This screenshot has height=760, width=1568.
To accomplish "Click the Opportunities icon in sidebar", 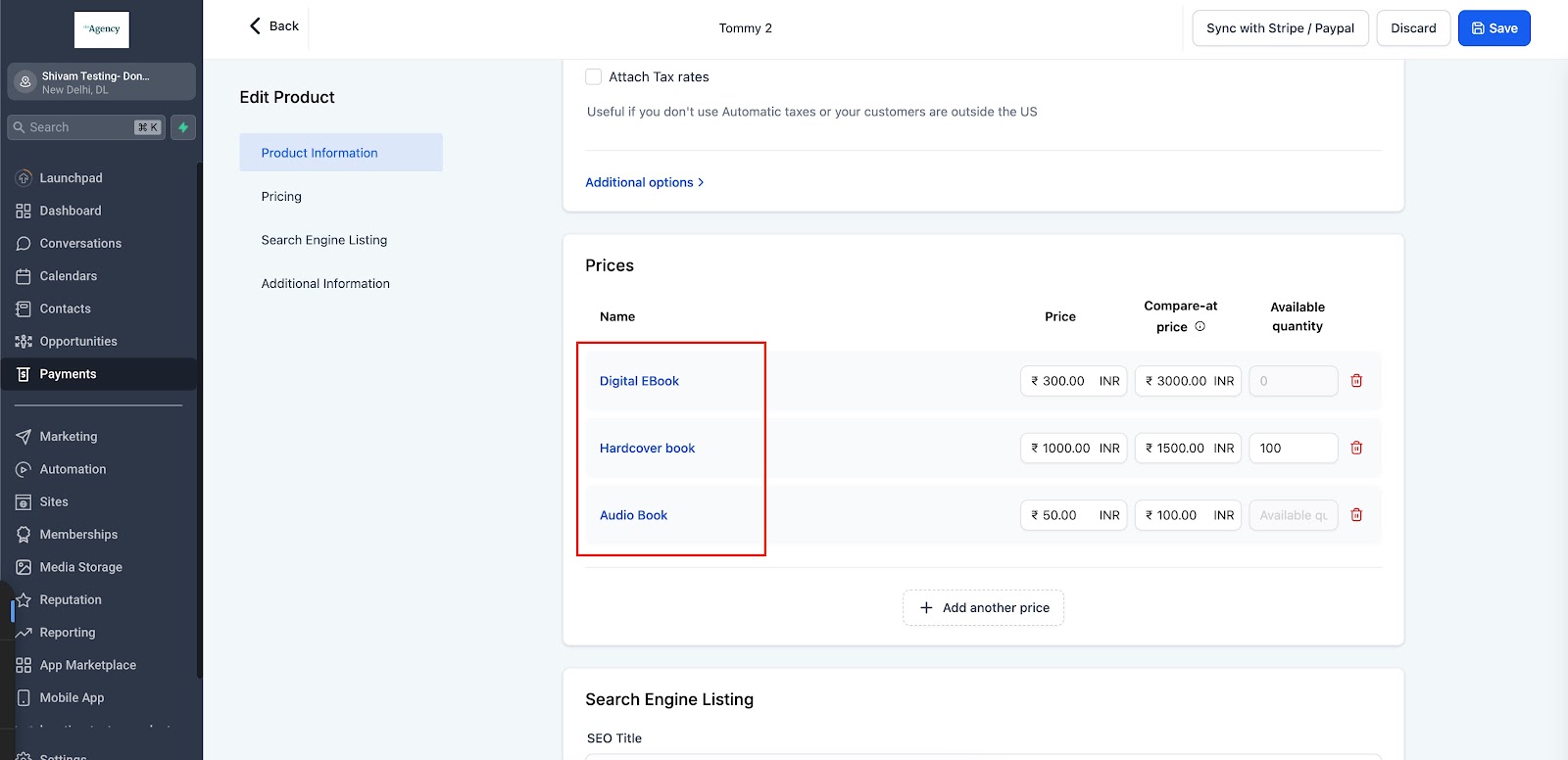I will pyautogui.click(x=24, y=342).
